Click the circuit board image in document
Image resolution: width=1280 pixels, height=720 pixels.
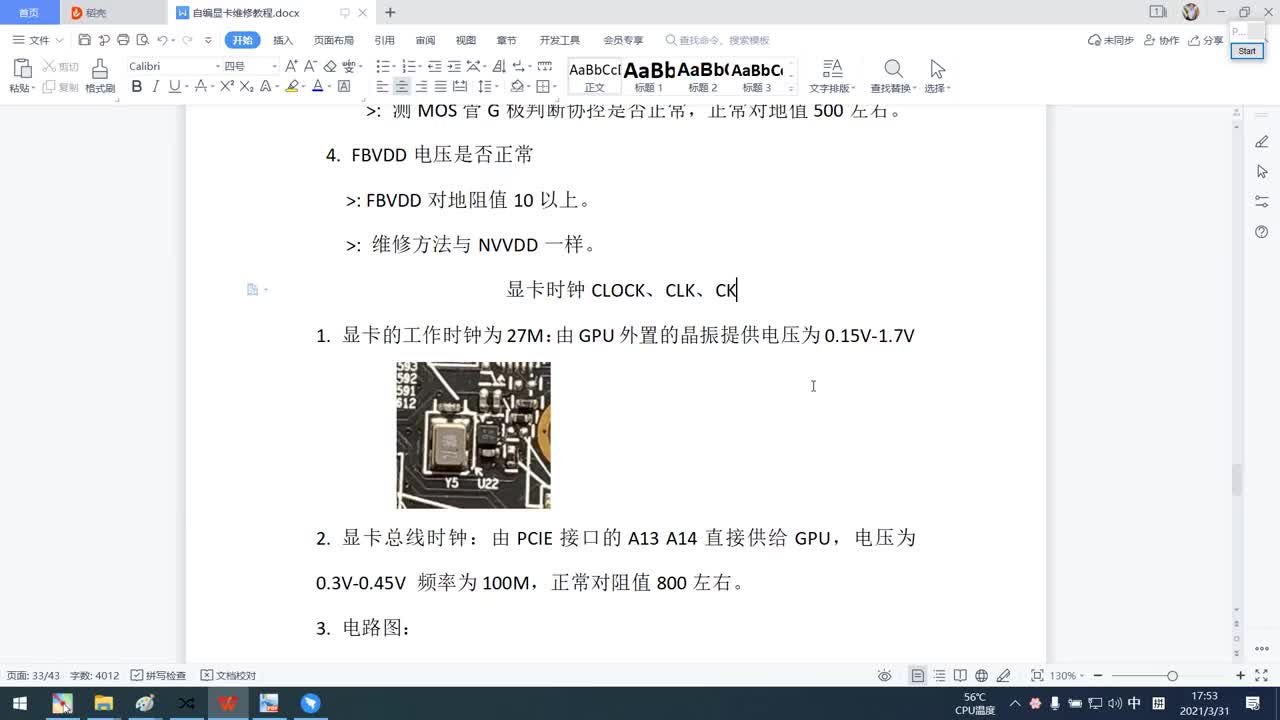click(473, 435)
